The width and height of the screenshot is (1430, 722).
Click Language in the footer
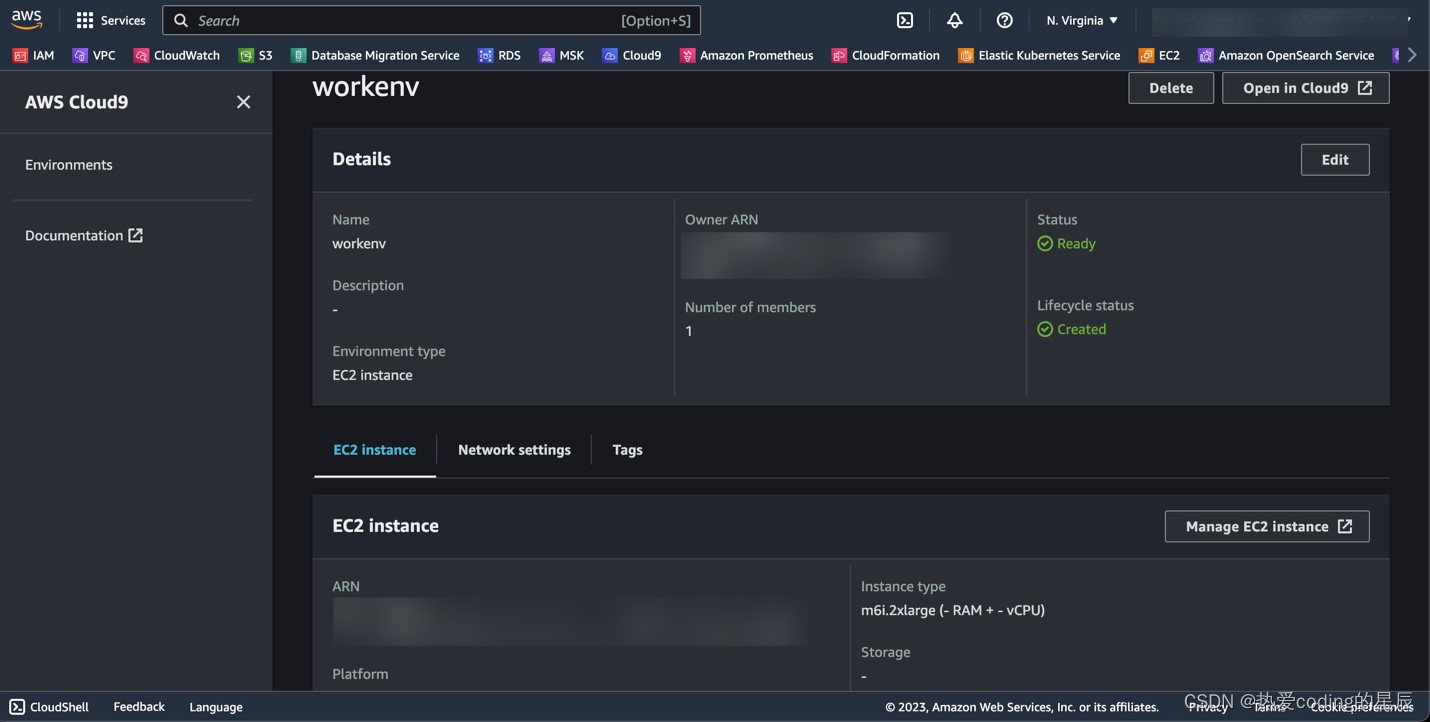coord(216,707)
